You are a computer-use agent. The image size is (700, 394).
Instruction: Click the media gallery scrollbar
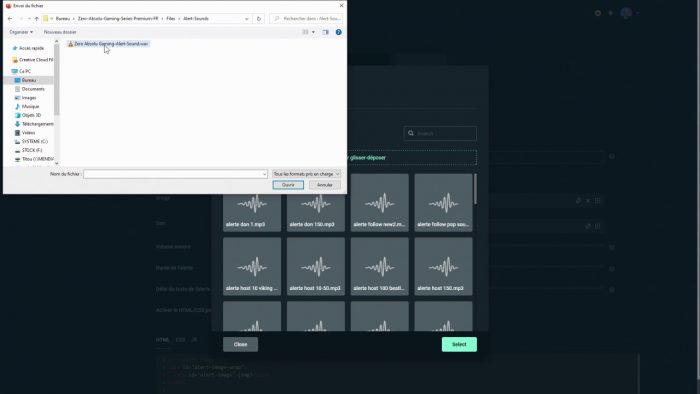475,189
